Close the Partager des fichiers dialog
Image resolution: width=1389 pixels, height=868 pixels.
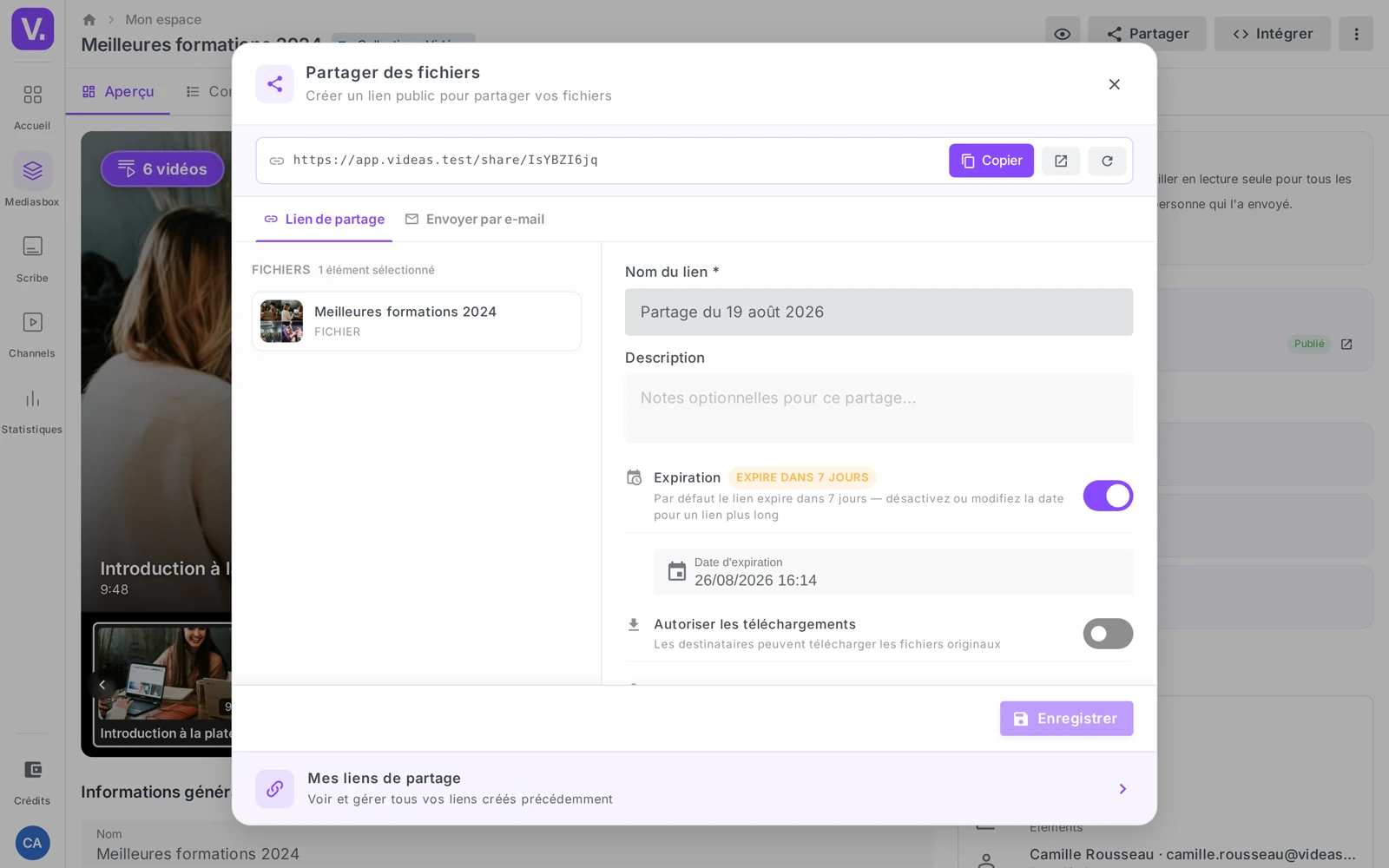[1114, 84]
